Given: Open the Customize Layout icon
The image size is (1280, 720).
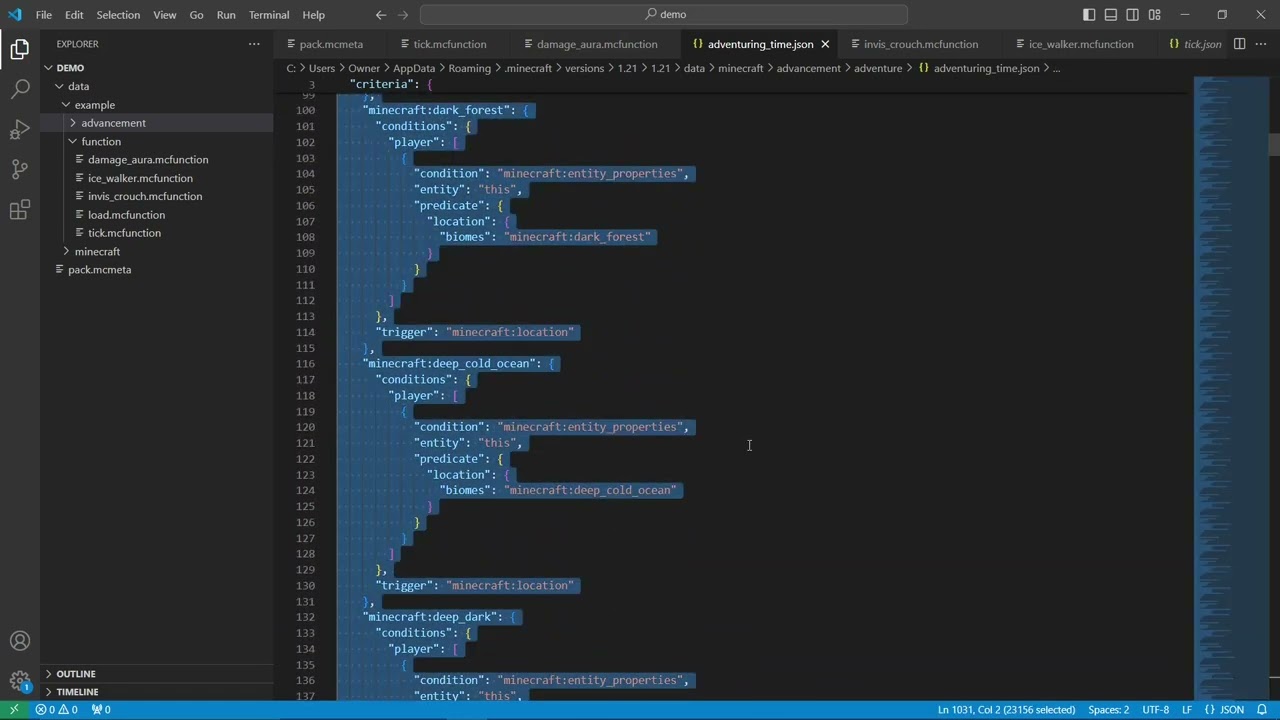Looking at the screenshot, I should coord(1155,15).
